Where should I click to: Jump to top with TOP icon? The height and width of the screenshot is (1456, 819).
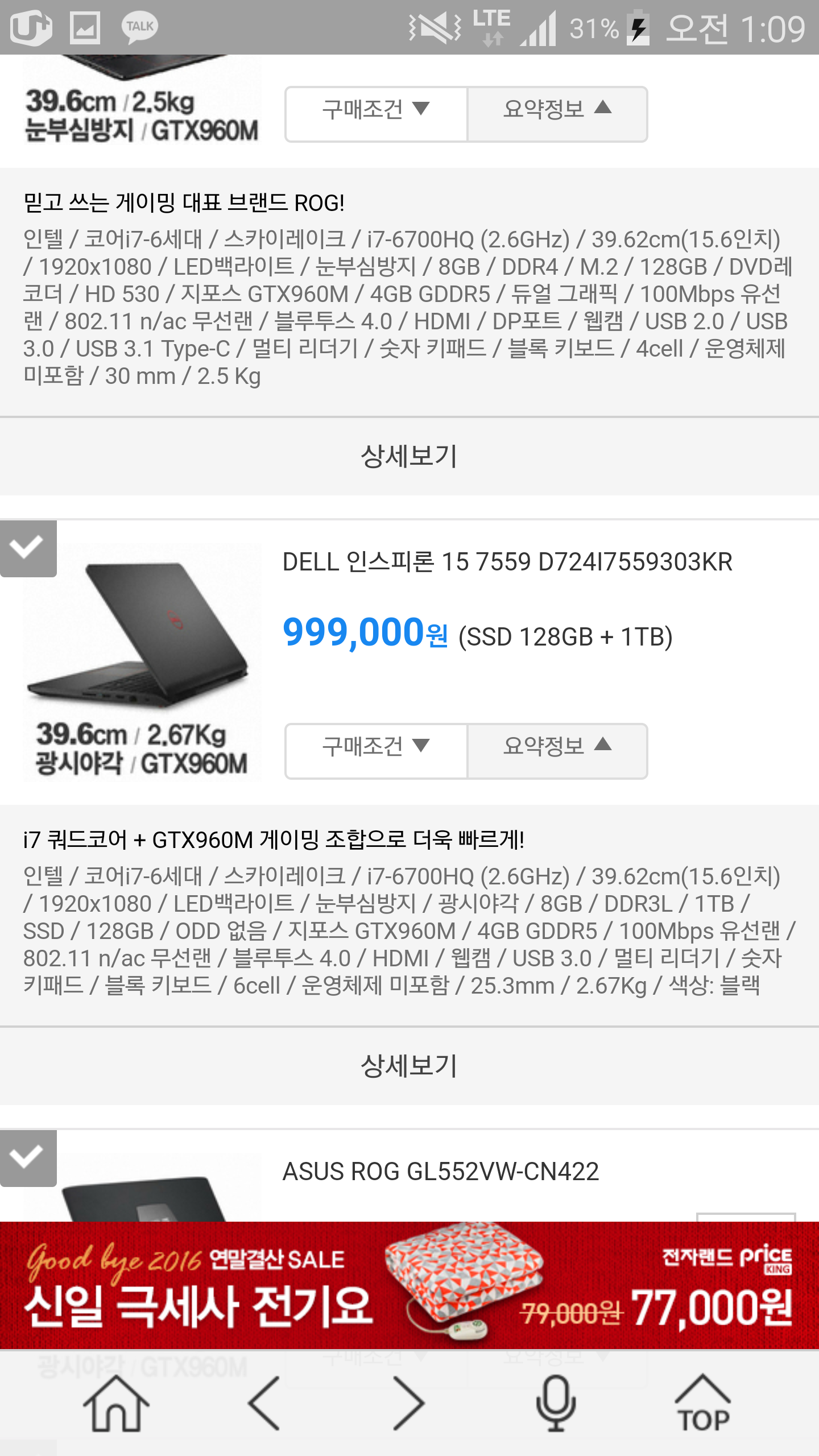(703, 1403)
